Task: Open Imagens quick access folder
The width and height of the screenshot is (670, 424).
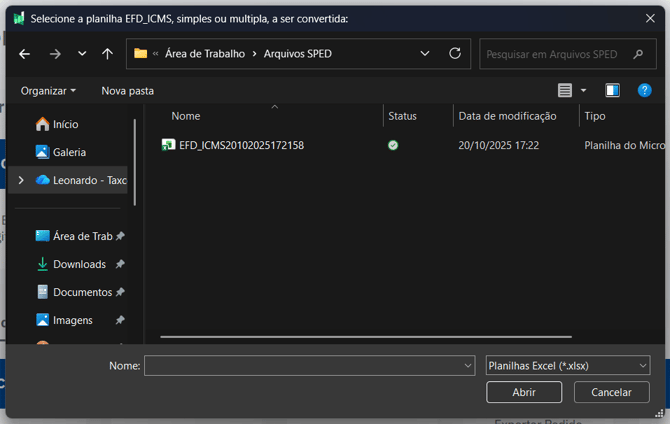Action: point(64,320)
